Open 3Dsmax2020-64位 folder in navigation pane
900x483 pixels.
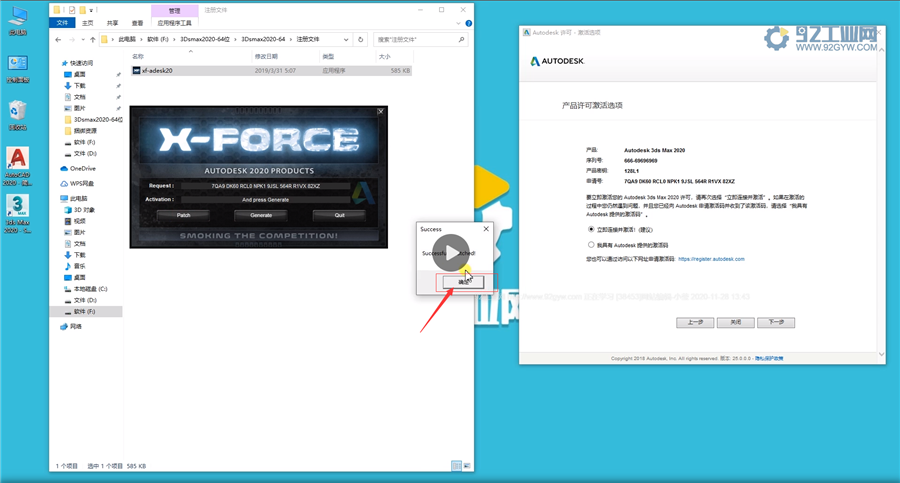click(x=98, y=119)
